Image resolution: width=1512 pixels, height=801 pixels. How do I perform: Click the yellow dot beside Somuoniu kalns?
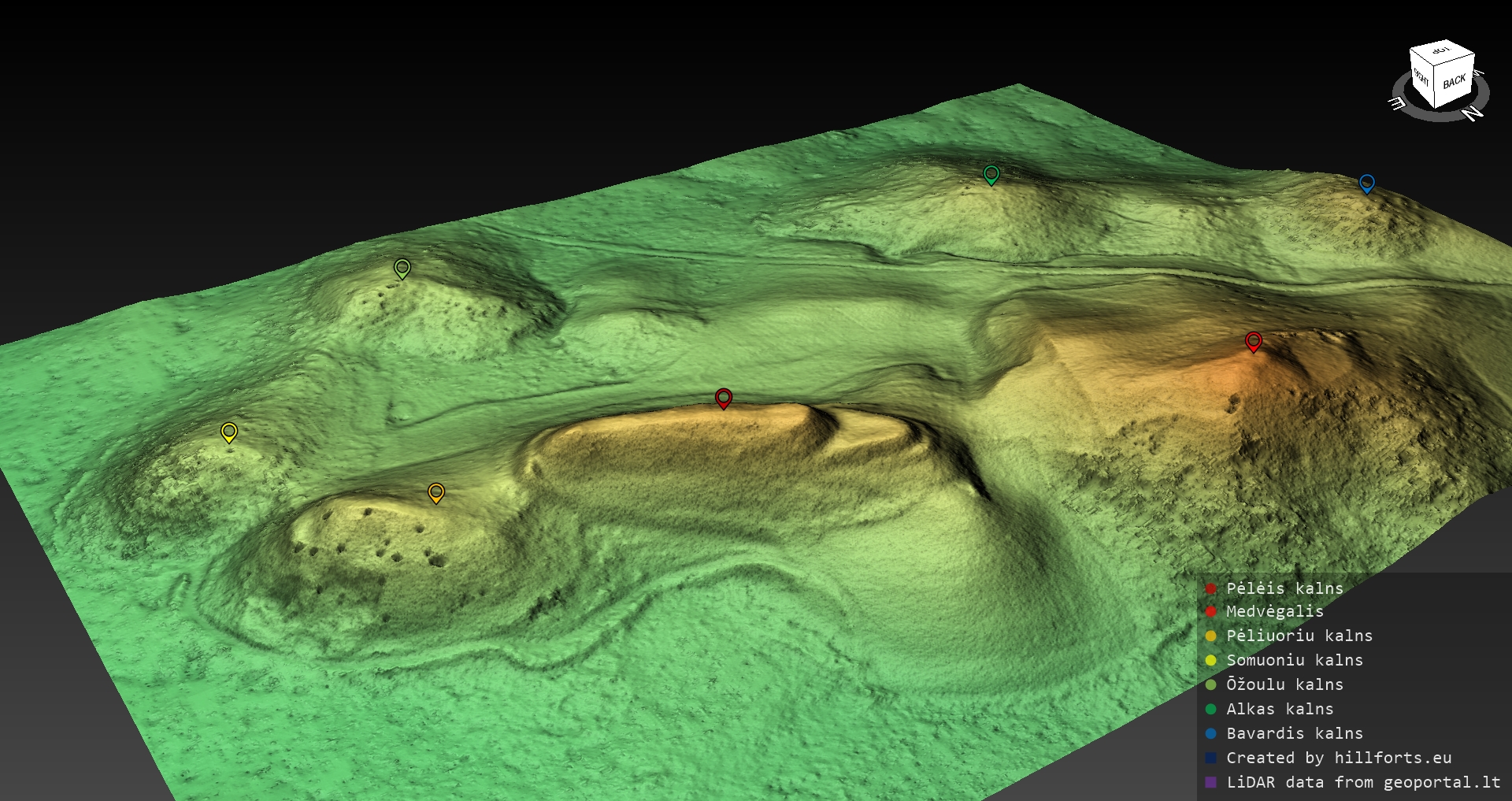coord(1211,661)
